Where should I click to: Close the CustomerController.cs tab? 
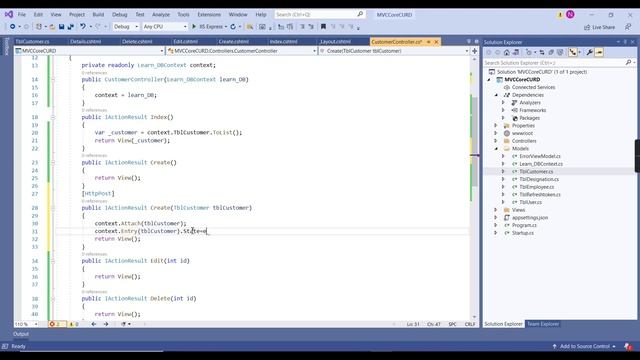point(436,42)
